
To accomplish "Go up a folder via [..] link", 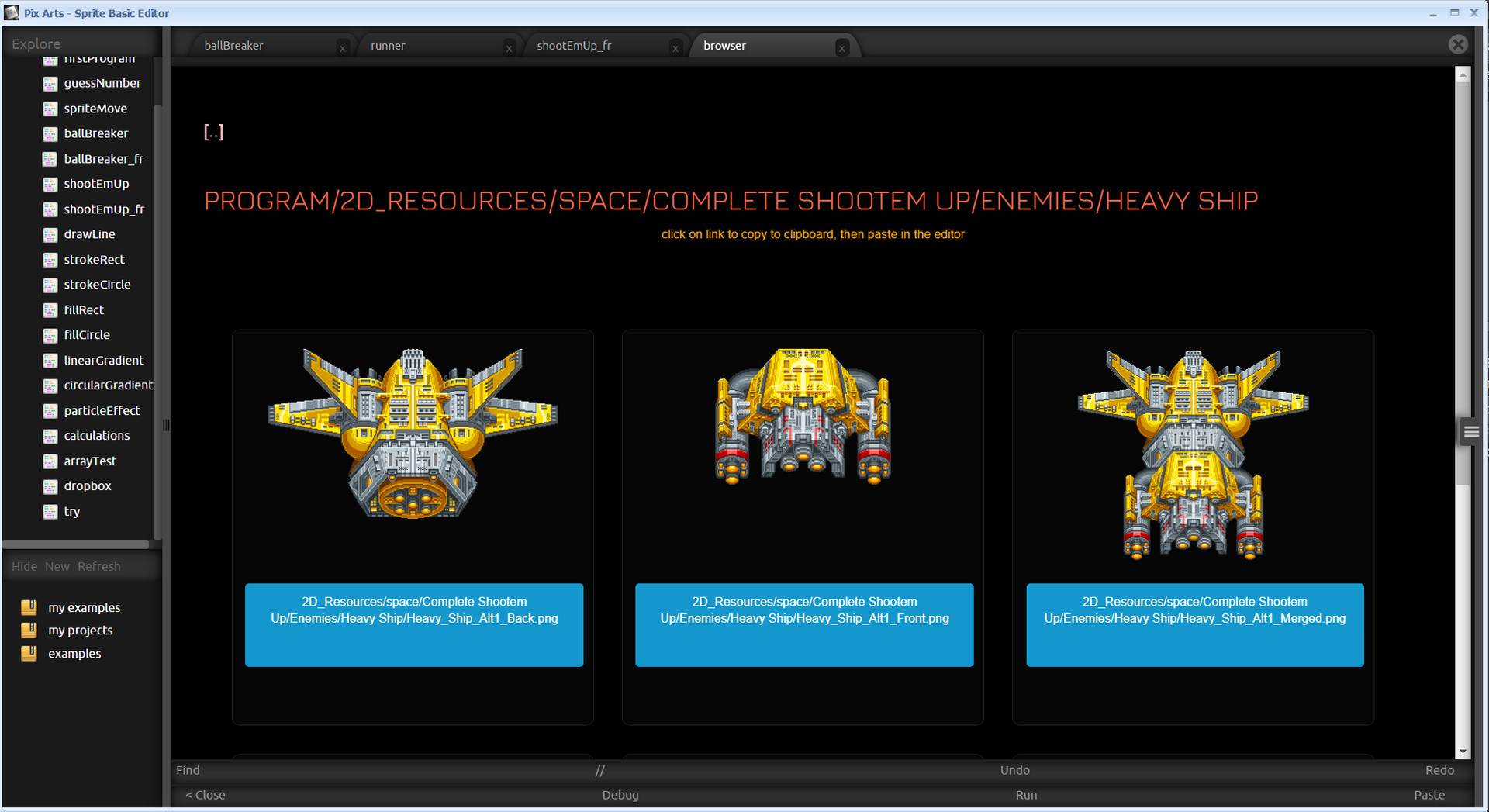I will click(x=213, y=133).
